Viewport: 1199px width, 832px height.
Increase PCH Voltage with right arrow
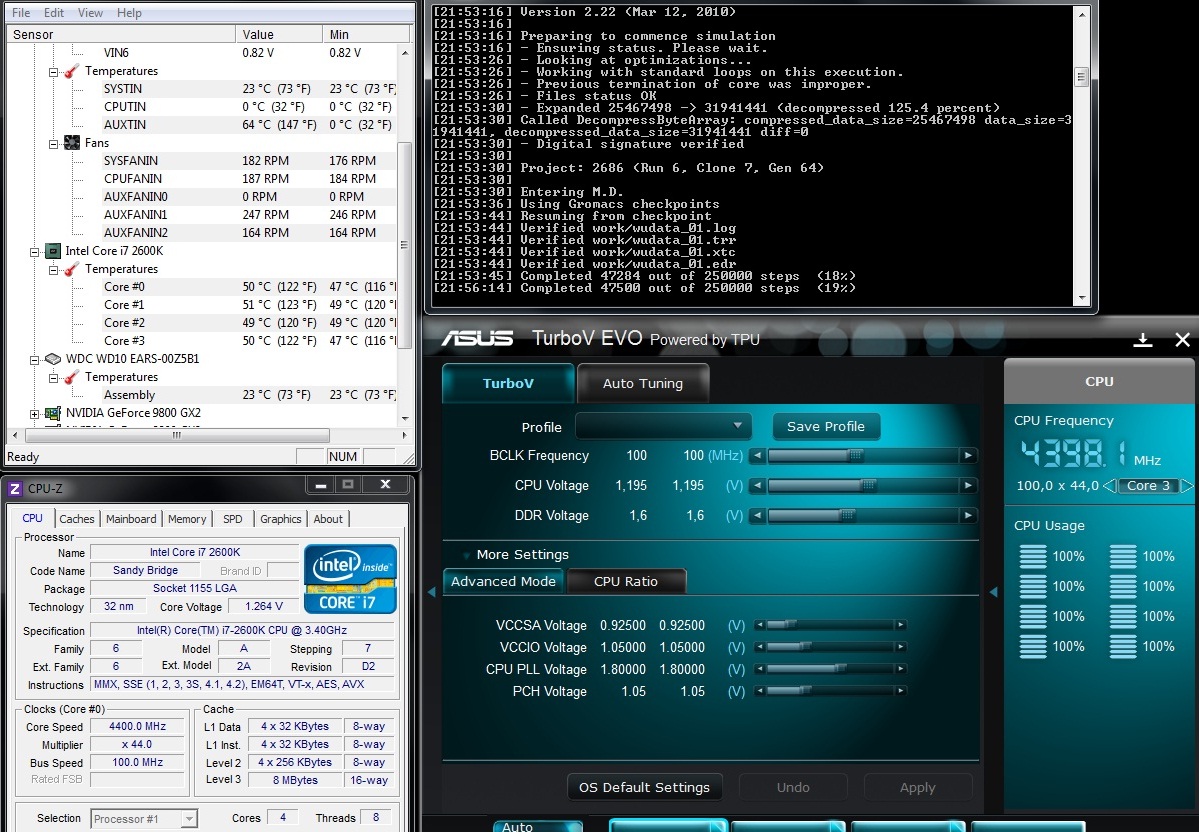tap(902, 691)
